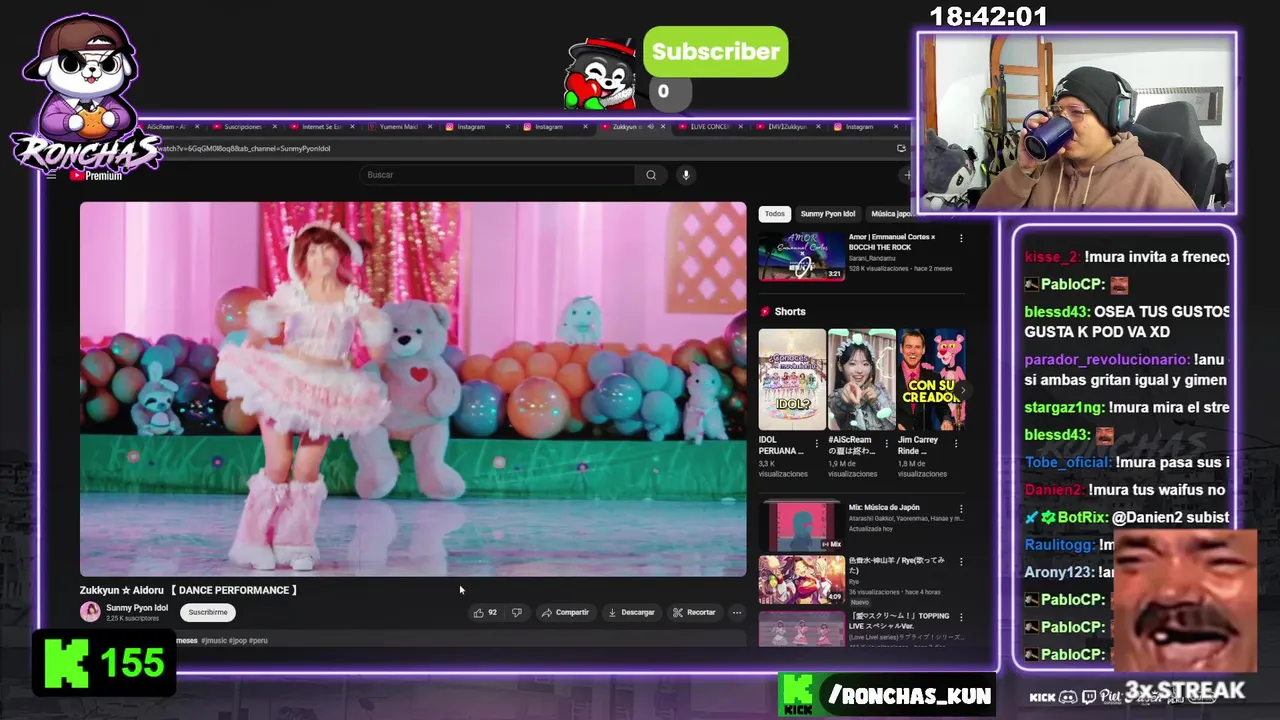Image resolution: width=1280 pixels, height=720 pixels.
Task: Click the Recortar clip button
Action: point(694,612)
